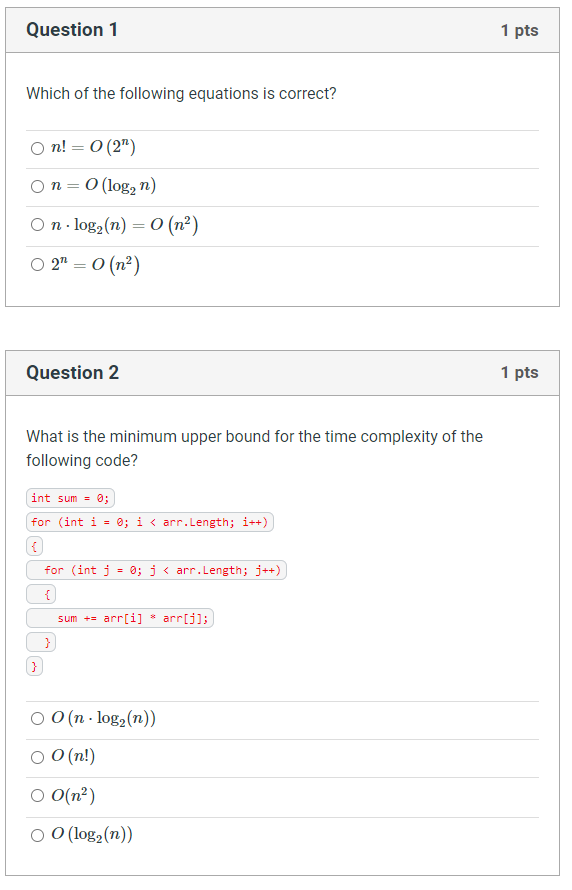Select O(n·log₂(n)) answer in Question 2
Screen dimensions: 572x890
pos(37,720)
